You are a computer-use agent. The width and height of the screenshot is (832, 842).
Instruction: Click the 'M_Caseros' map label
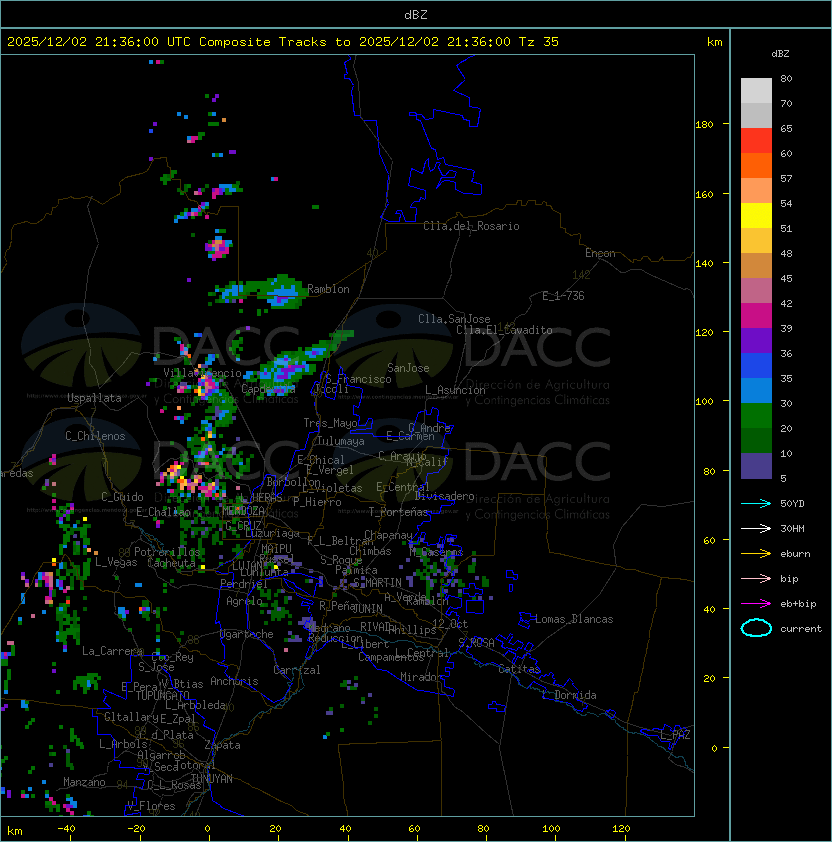click(437, 552)
